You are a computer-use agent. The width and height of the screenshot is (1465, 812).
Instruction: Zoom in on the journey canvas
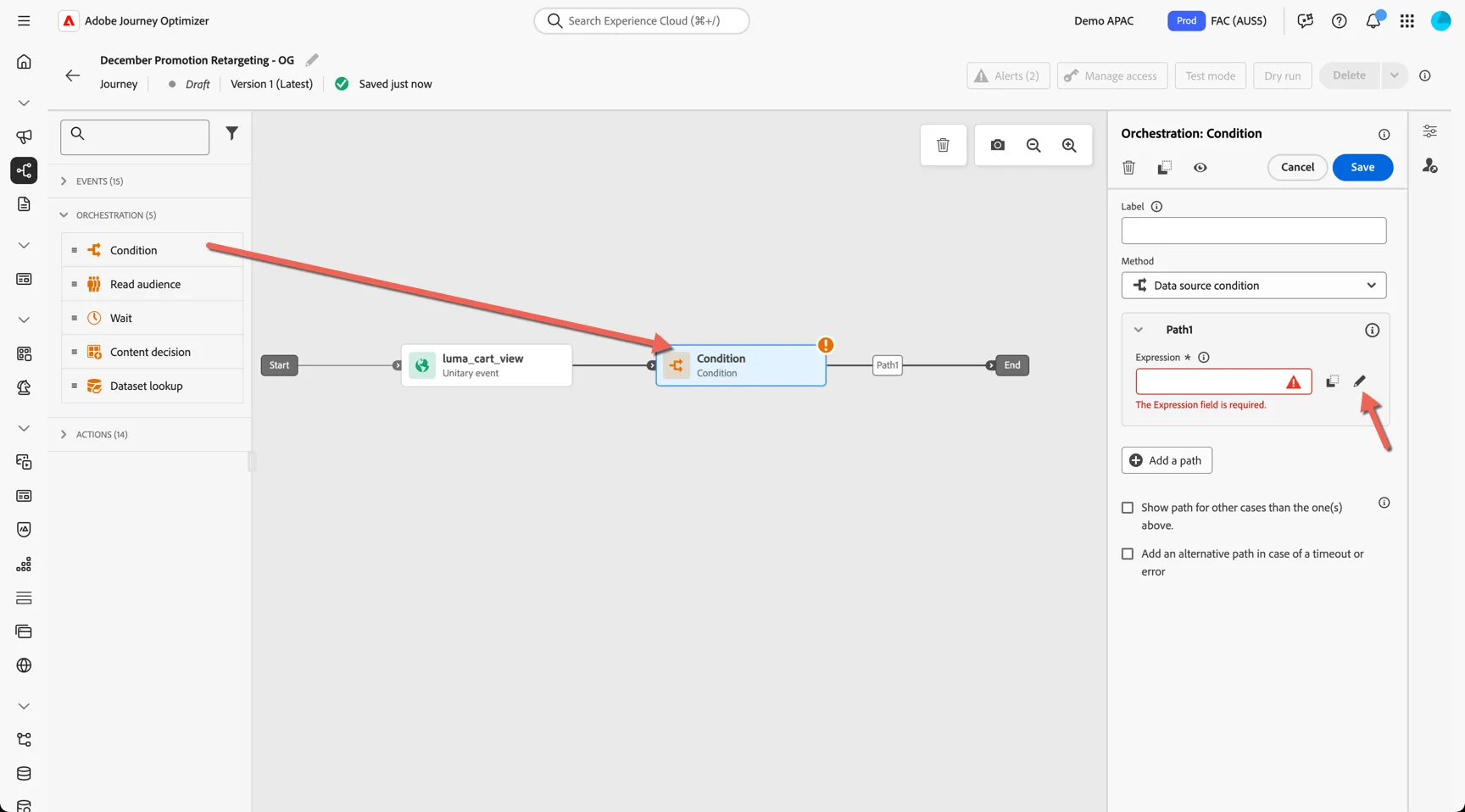coord(1069,145)
